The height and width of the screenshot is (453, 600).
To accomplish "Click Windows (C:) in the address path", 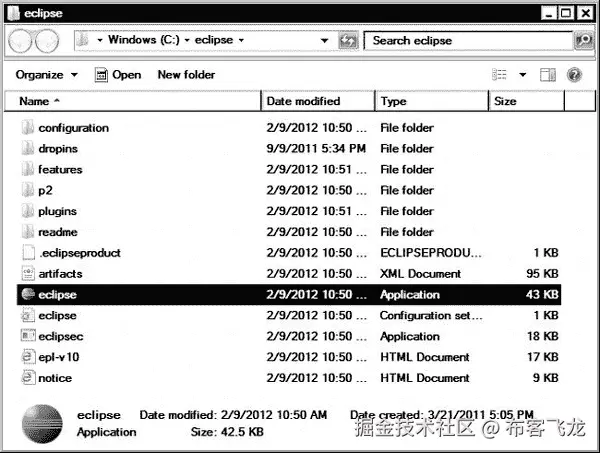I will pos(143,40).
